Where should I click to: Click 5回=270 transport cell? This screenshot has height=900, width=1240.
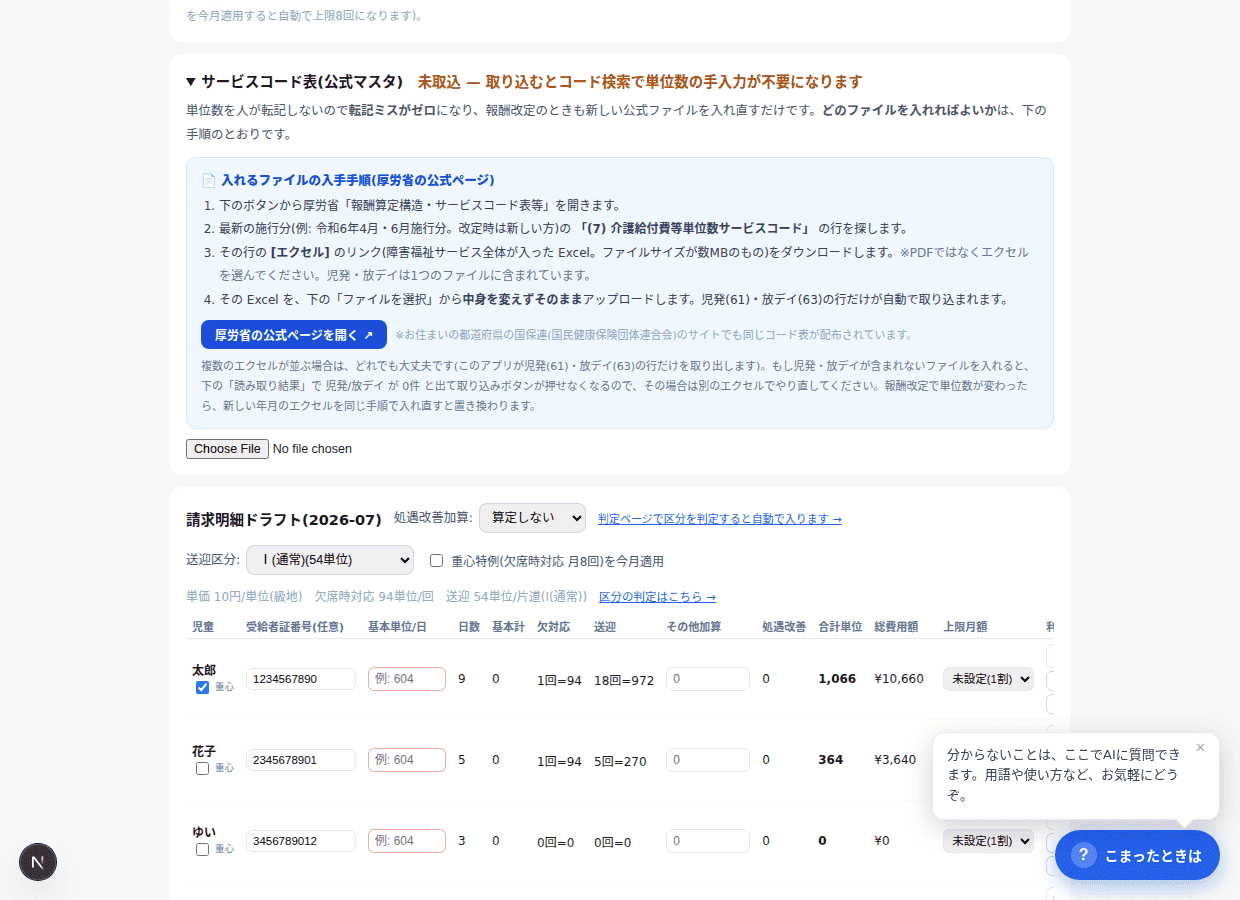click(x=620, y=761)
